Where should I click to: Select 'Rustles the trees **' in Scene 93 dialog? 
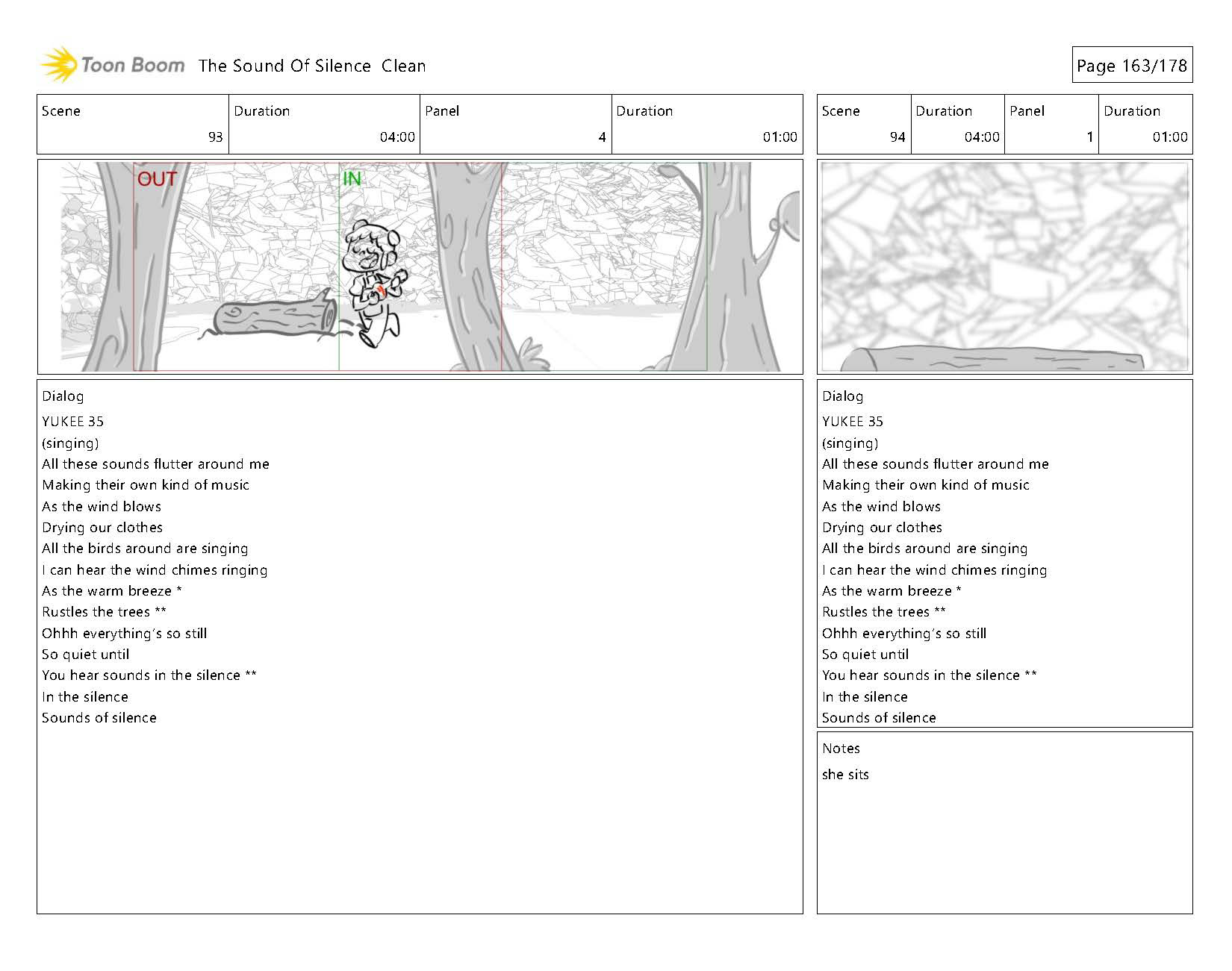click(x=104, y=611)
